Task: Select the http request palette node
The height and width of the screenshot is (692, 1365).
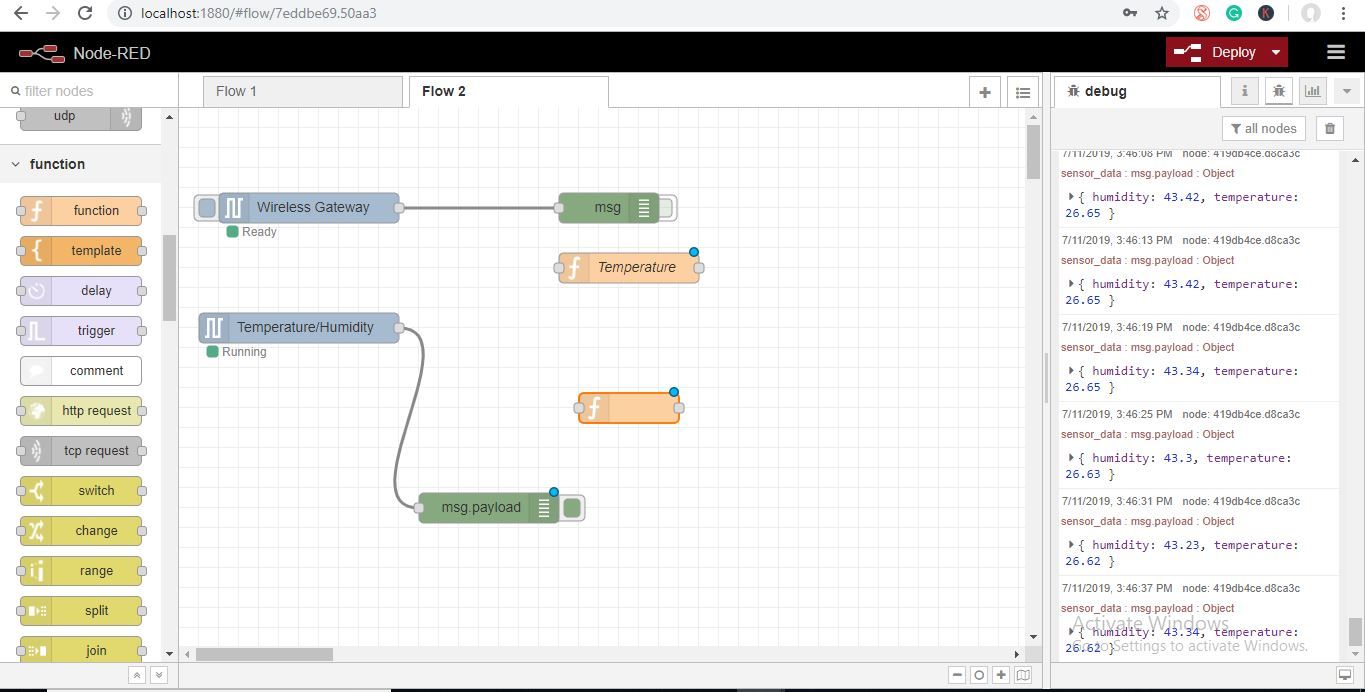Action: coord(81,411)
